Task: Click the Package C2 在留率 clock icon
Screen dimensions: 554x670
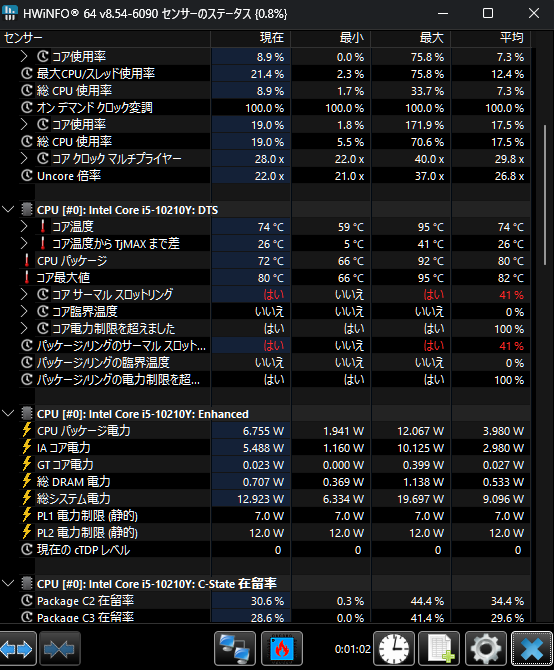Action: click(27, 601)
